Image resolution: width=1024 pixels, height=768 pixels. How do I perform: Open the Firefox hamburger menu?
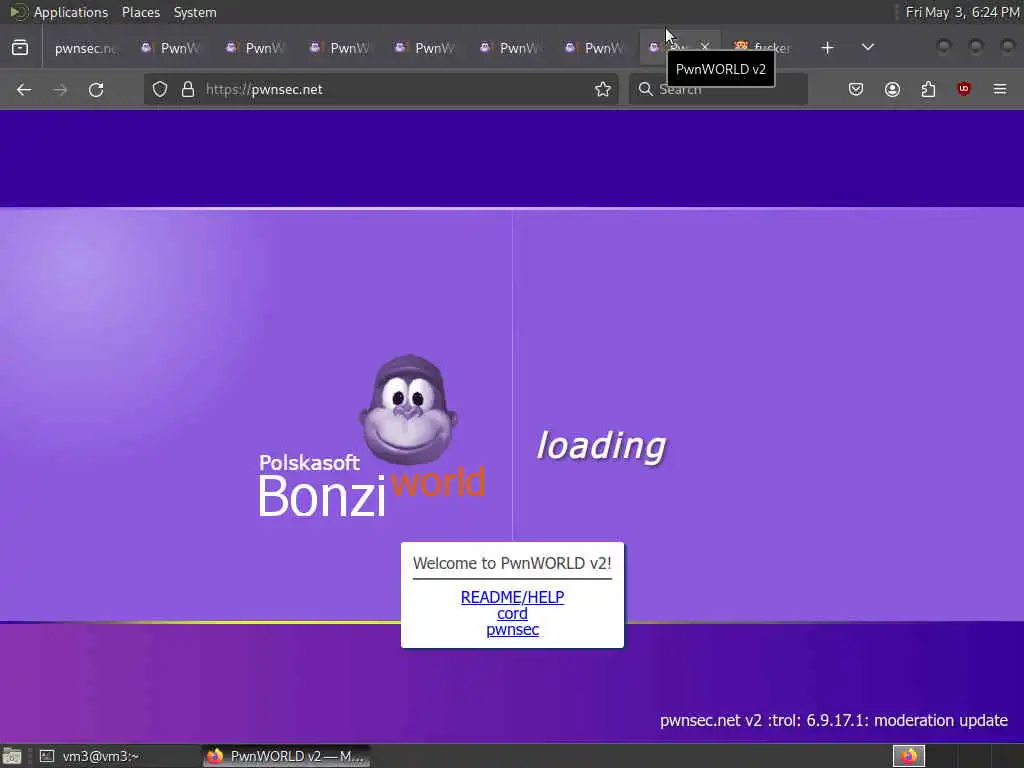(1000, 89)
